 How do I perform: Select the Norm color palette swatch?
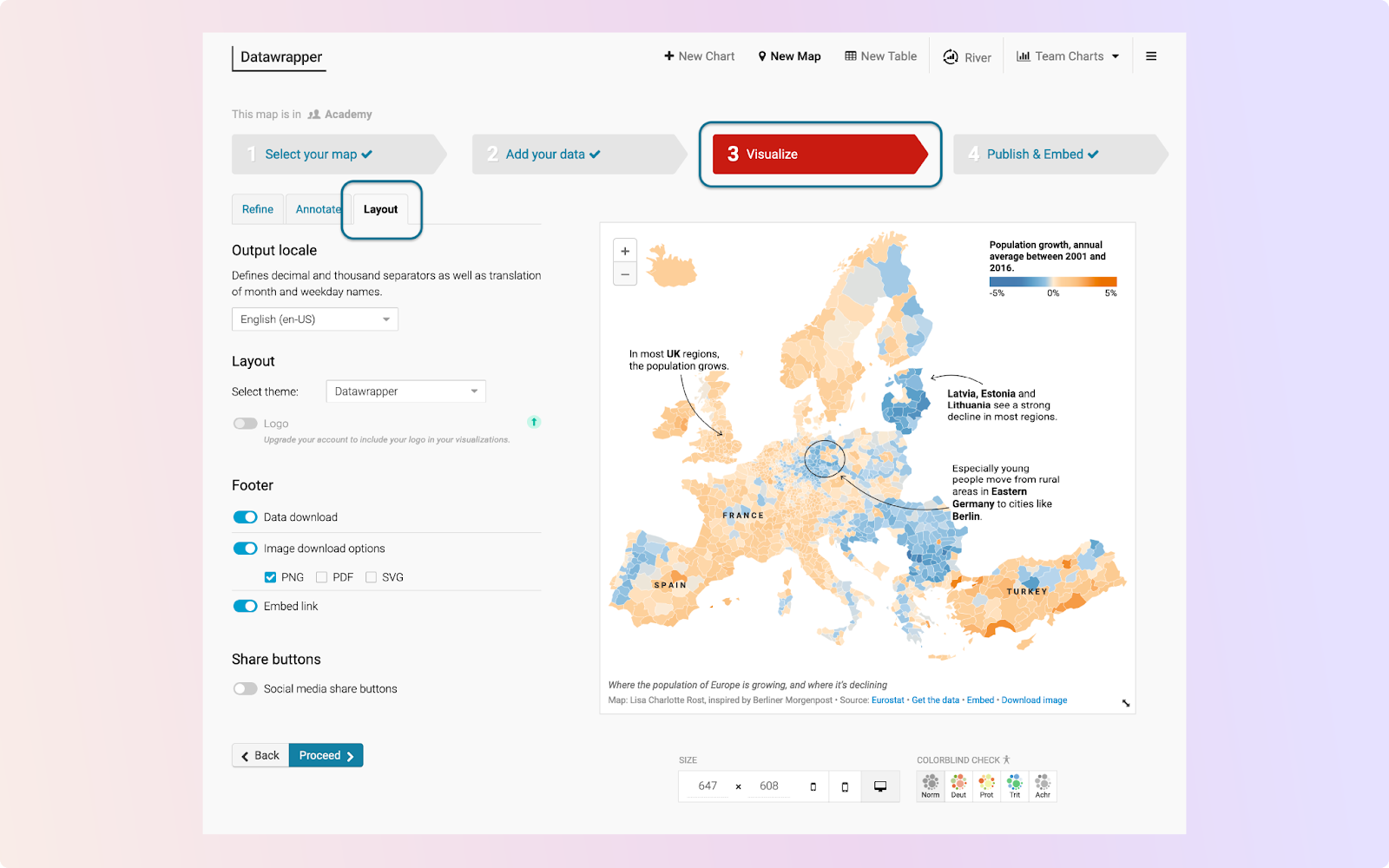tap(930, 786)
